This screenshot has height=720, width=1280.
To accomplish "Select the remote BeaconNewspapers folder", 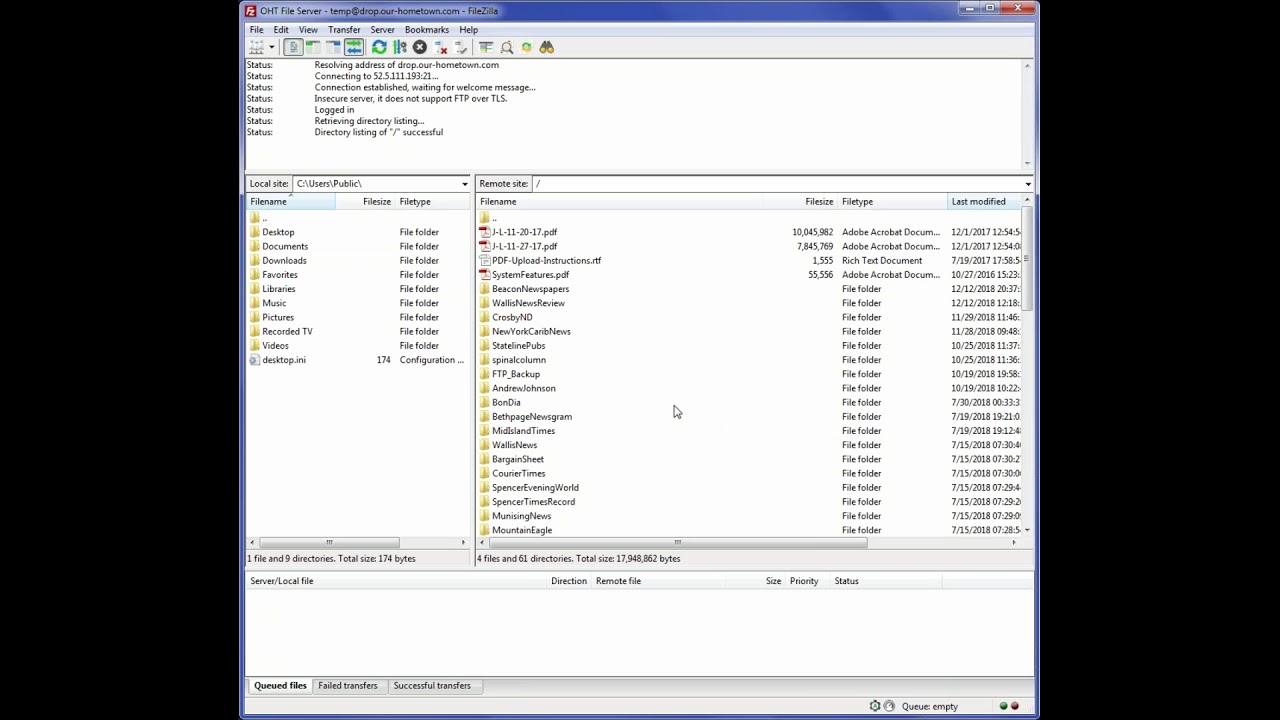I will (530, 289).
